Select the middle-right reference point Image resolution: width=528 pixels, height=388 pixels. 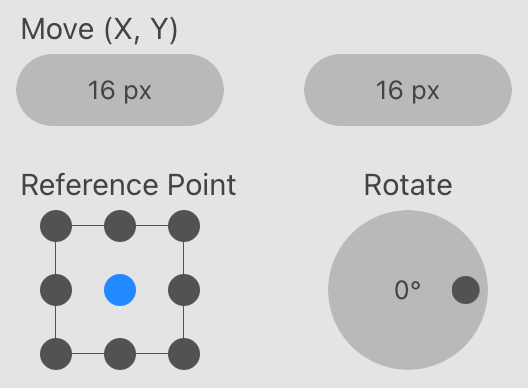[184, 290]
